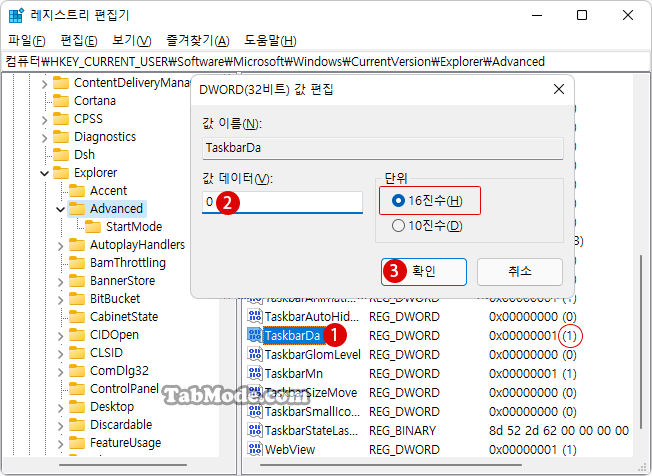Viewport: 652px width, 476px height.
Task: Confirm the dialog with 확인 button
Action: tap(424, 272)
